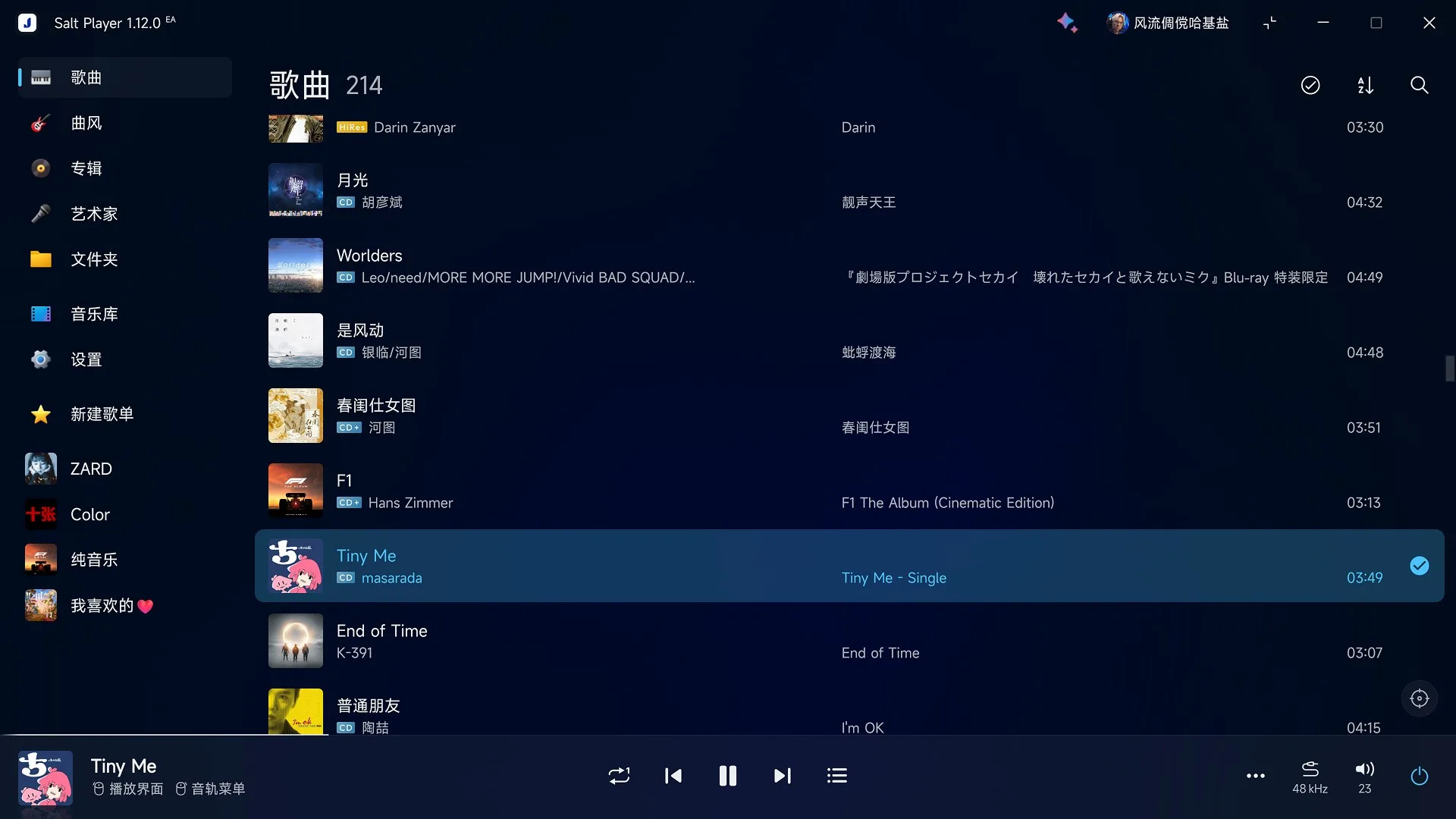Image resolution: width=1456 pixels, height=819 pixels.
Task: Open 播放界面 playback screen
Action: coord(128,789)
